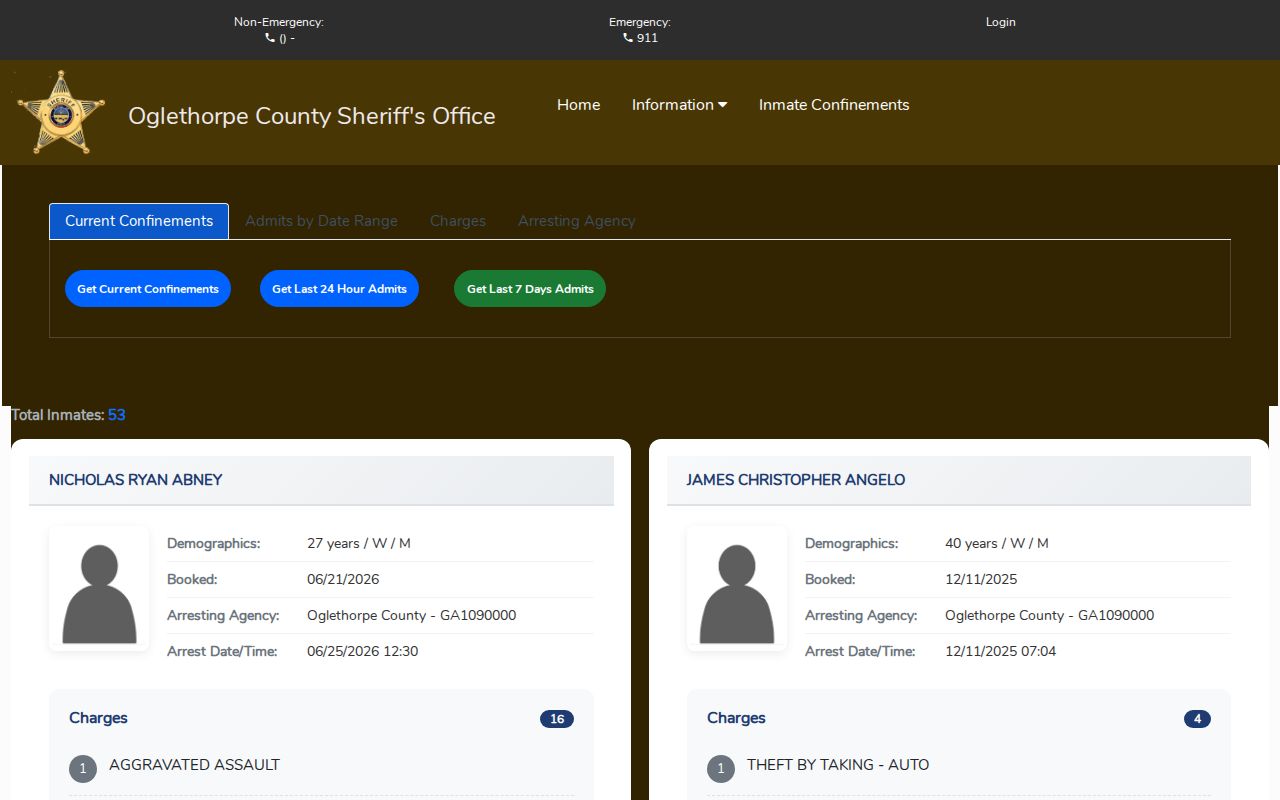
Task: Switch to the Charges tab
Action: coord(458,221)
